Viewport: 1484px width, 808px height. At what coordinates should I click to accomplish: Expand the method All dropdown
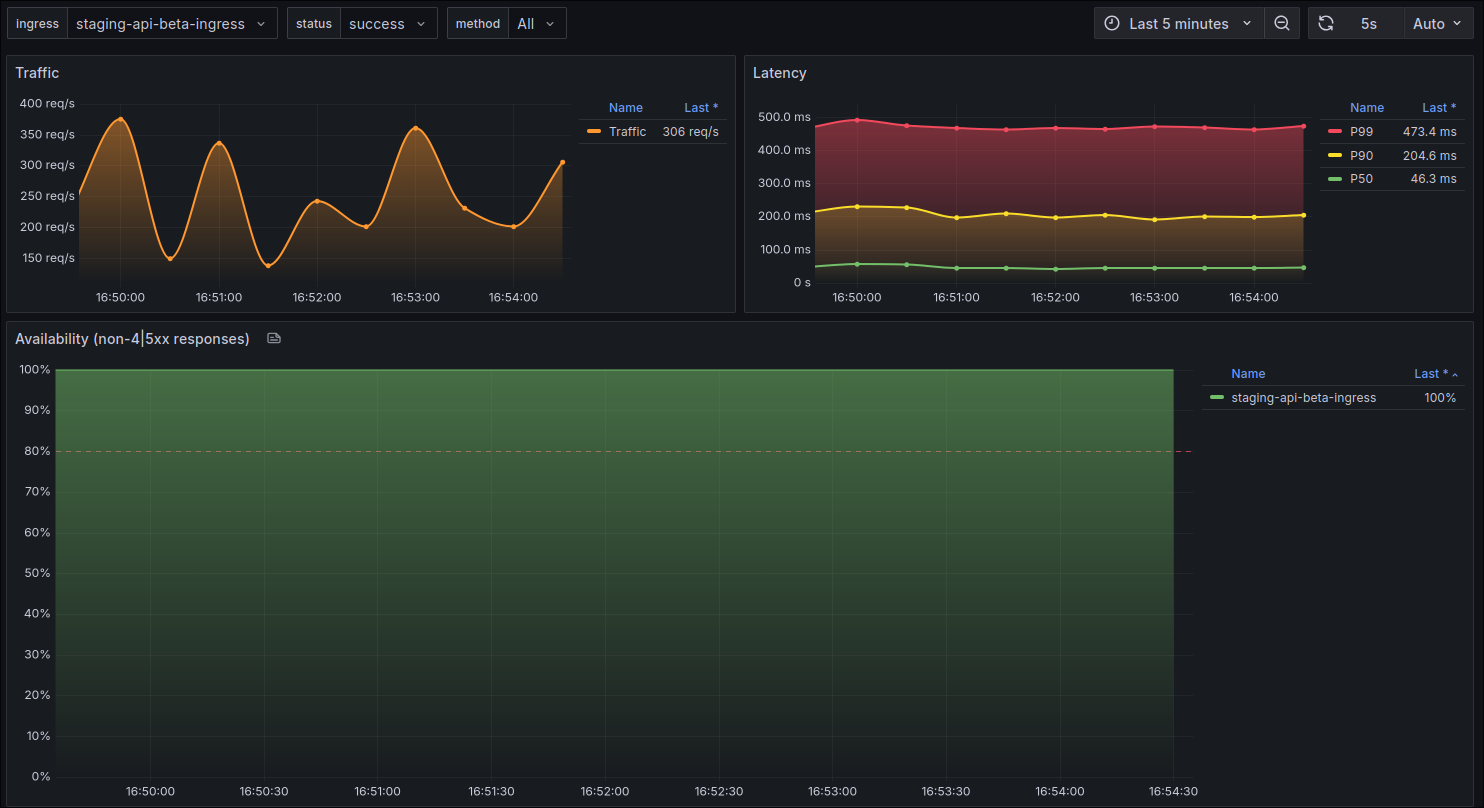(536, 24)
